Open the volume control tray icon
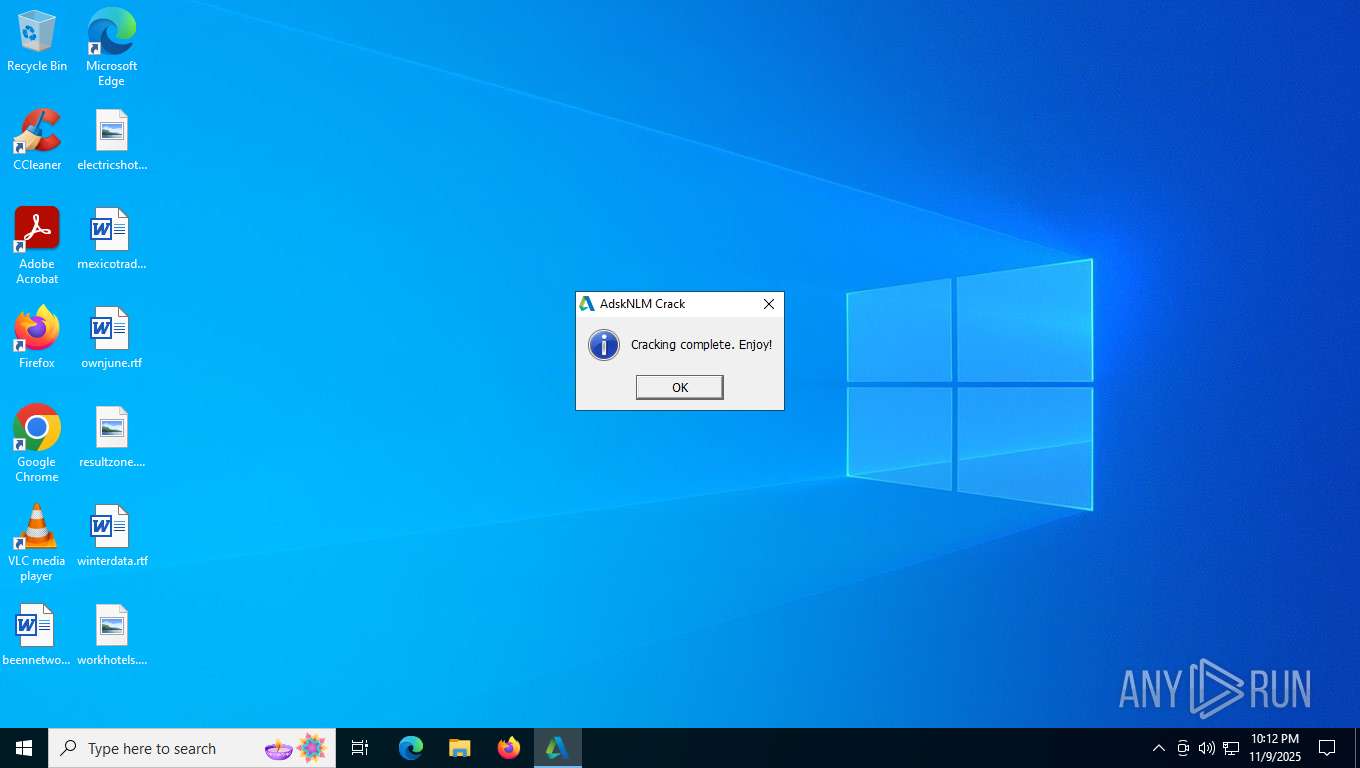This screenshot has width=1360, height=768. coord(1207,748)
